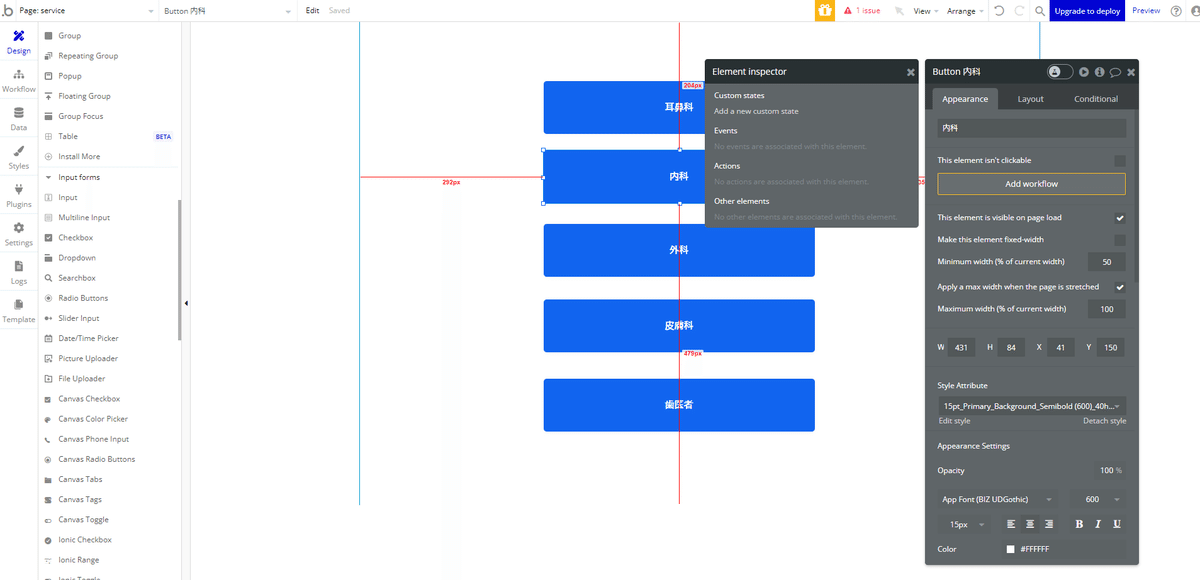Switch to the Layout tab
The image size is (1200, 580).
pos(1030,99)
